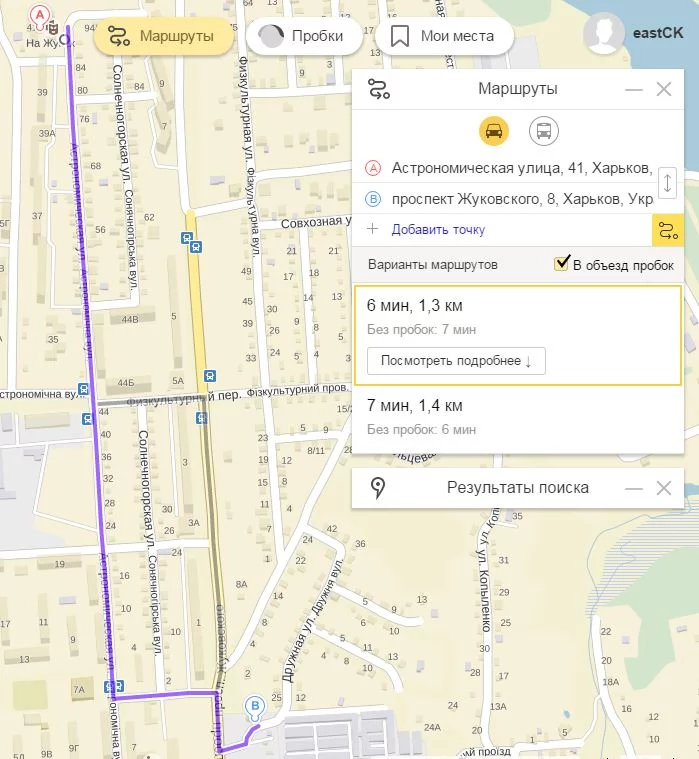This screenshot has width=699, height=759.
Task: Click the destination field проспект Жуковского, 8
Action: 522,199
